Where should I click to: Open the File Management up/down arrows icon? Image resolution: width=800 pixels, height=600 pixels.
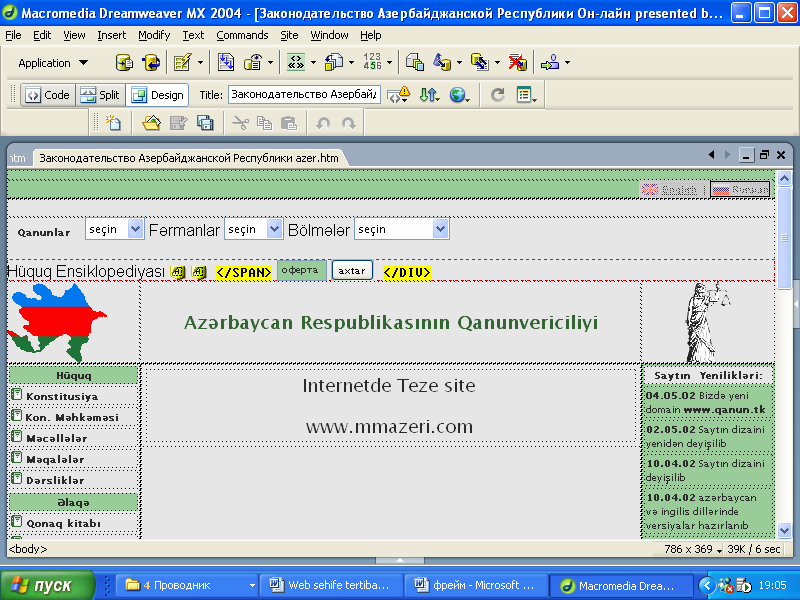tap(429, 94)
